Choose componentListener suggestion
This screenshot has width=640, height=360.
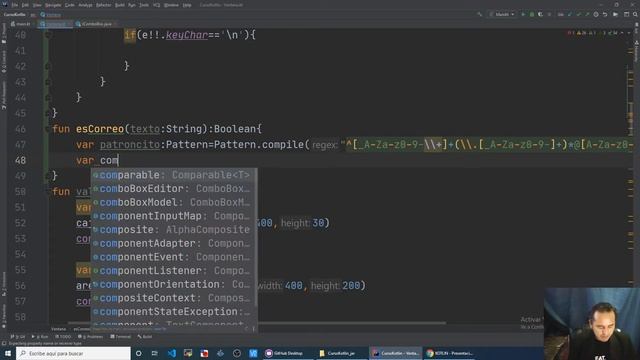pyautogui.click(x=173, y=271)
